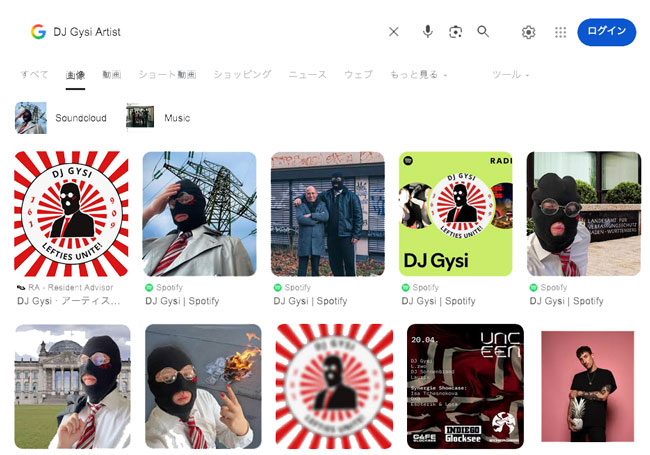This screenshot has width=650, height=455.
Task: Open the blurred Lefties Unite logo image
Action: 334,386
